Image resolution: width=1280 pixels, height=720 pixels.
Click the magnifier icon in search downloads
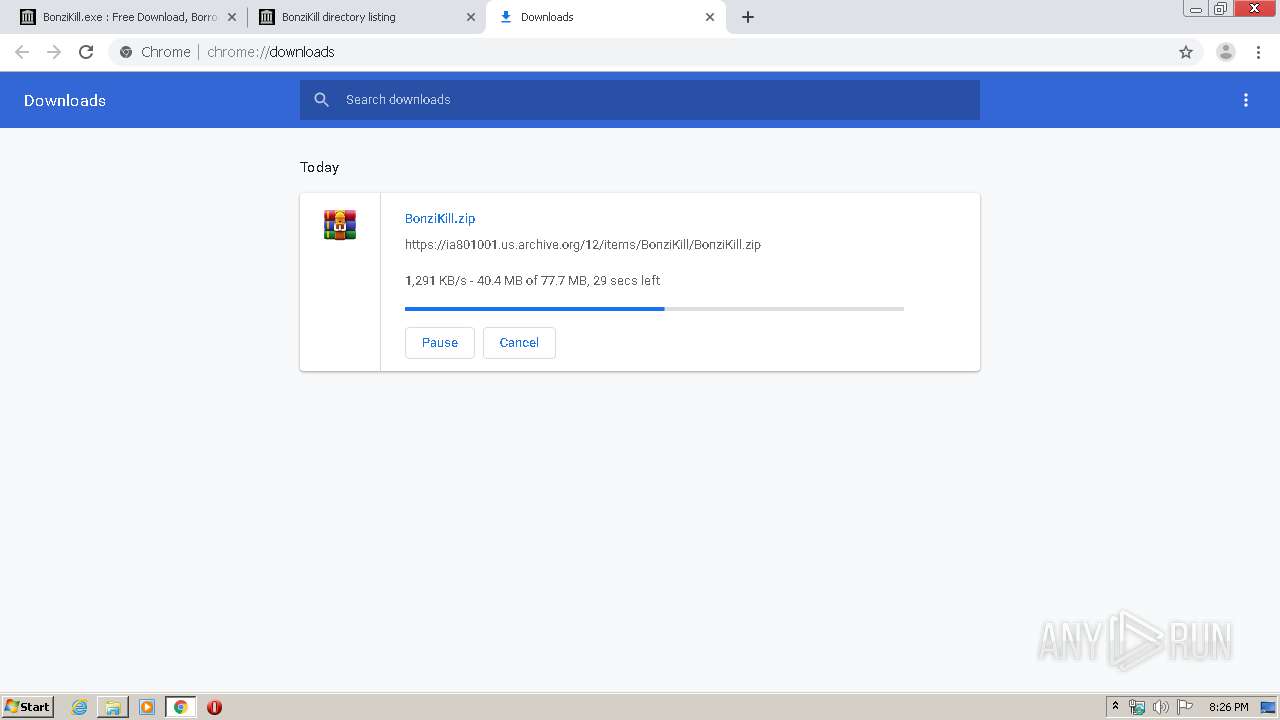coord(321,100)
